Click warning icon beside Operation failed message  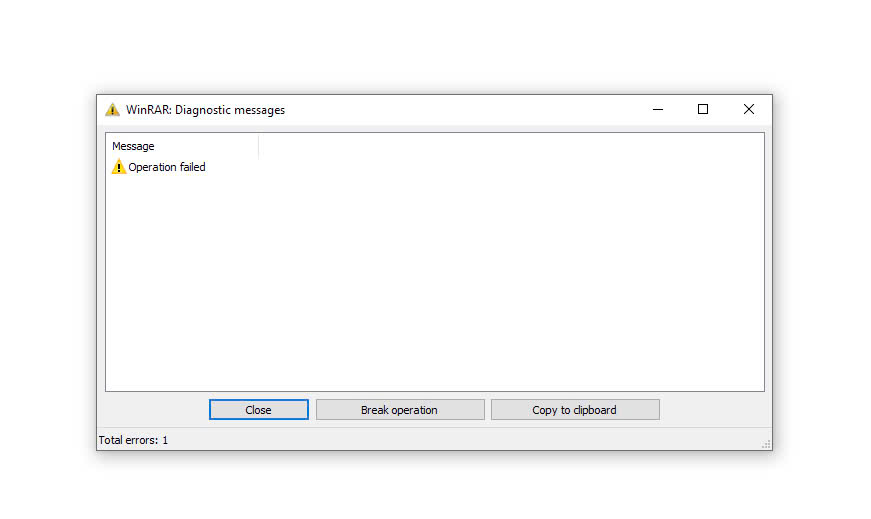click(x=119, y=167)
